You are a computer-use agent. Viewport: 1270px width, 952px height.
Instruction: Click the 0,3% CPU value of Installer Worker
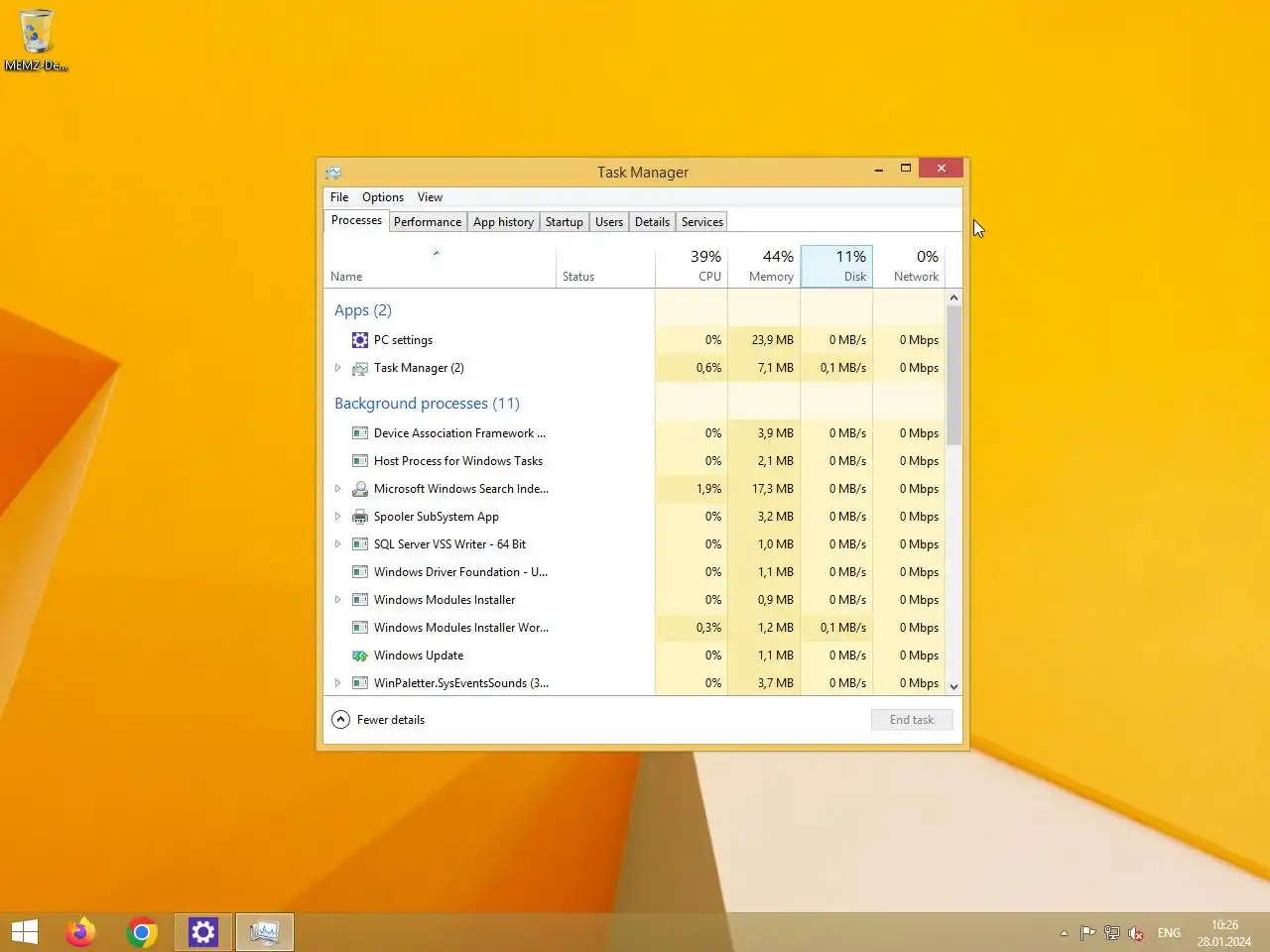[x=708, y=628]
